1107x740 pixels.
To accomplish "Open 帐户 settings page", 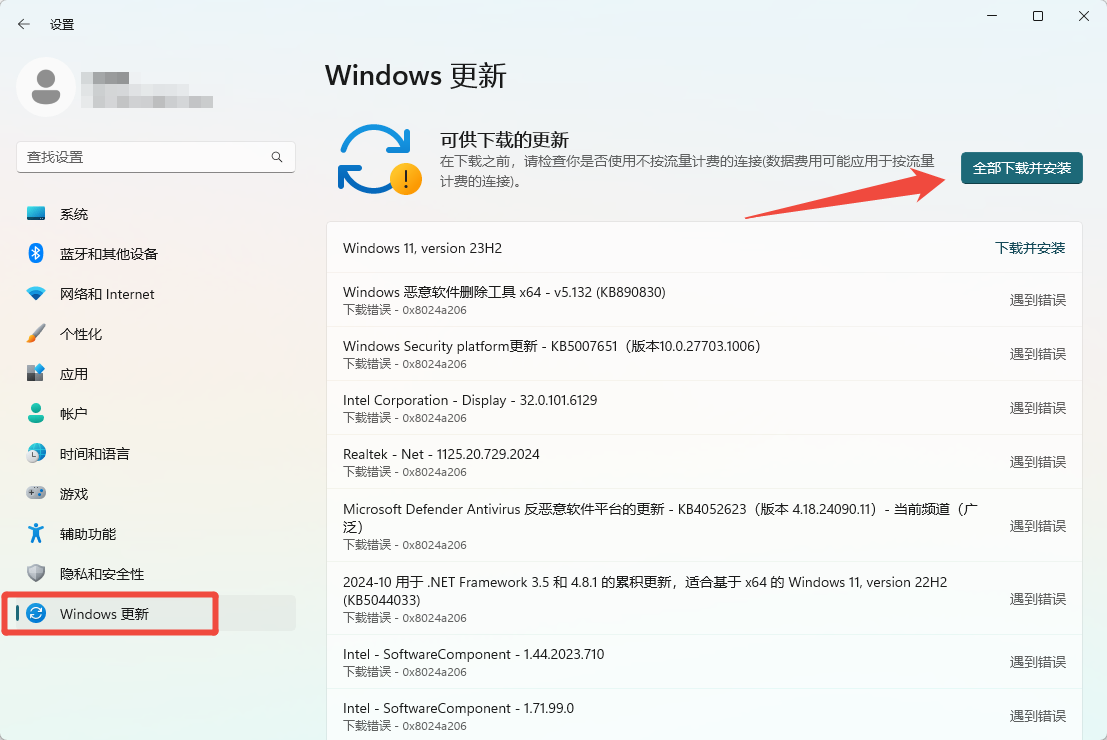I will click(155, 414).
